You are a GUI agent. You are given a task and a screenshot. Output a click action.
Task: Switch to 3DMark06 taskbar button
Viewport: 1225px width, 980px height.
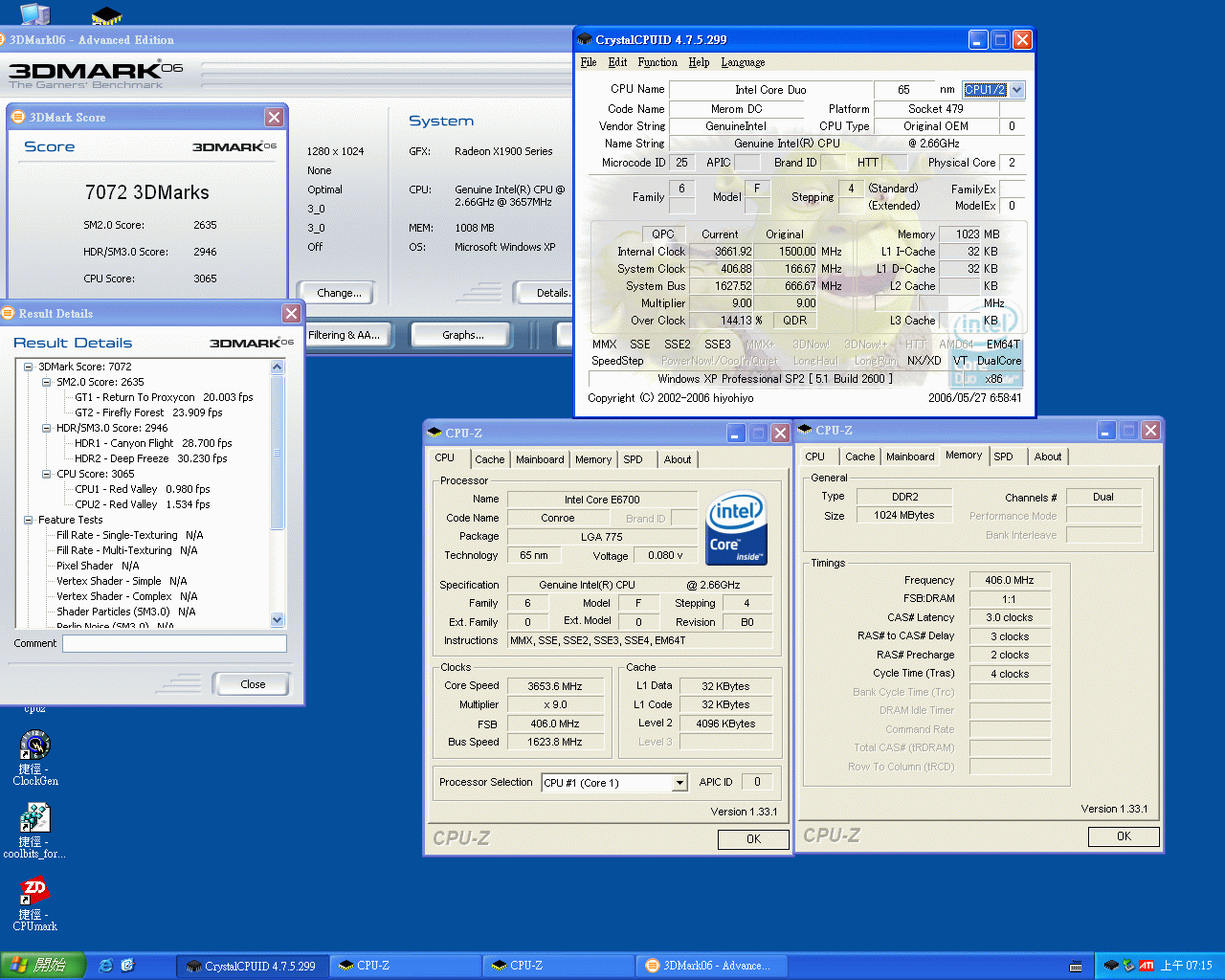click(711, 966)
